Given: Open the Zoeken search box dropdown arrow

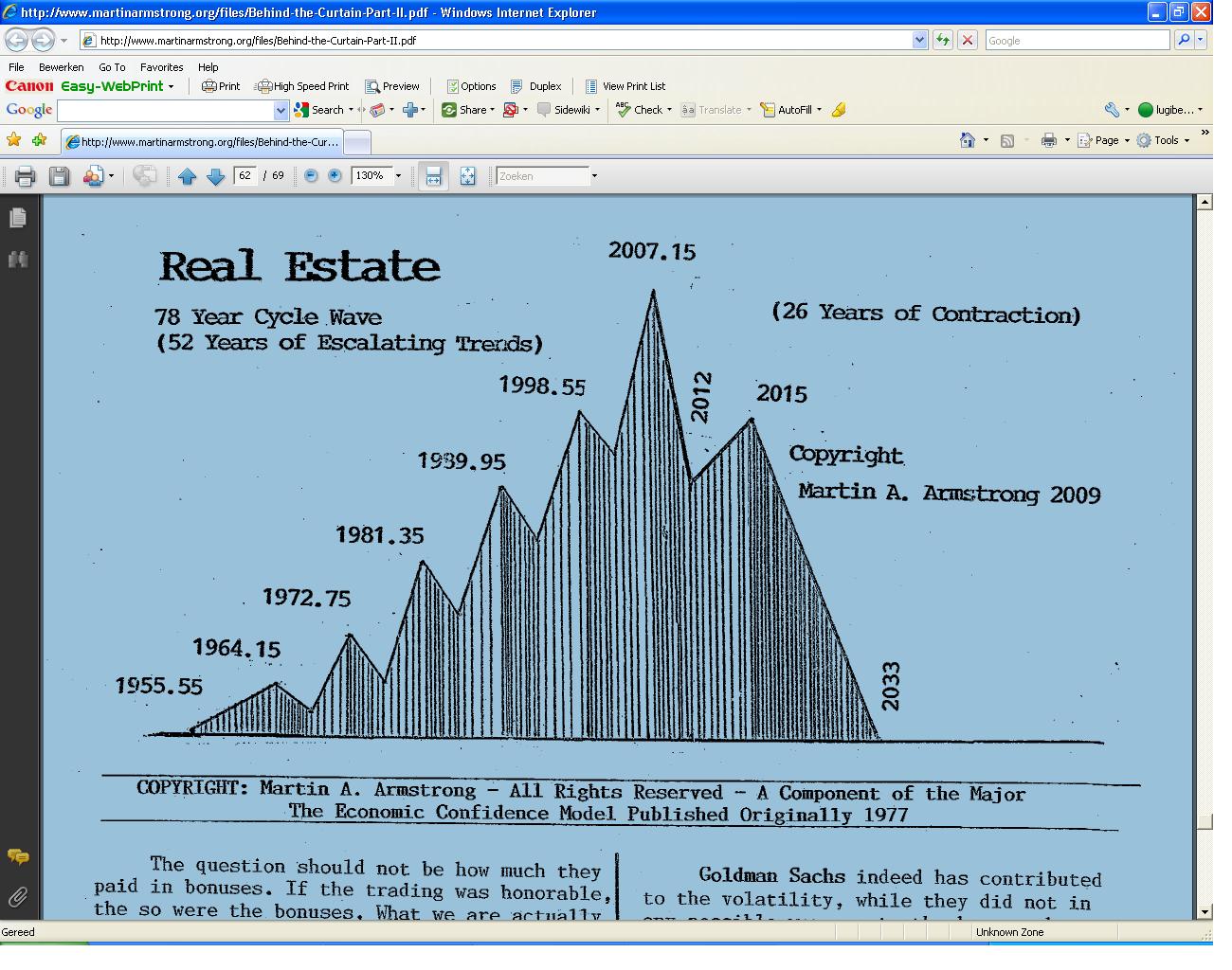Looking at the screenshot, I should pos(594,176).
